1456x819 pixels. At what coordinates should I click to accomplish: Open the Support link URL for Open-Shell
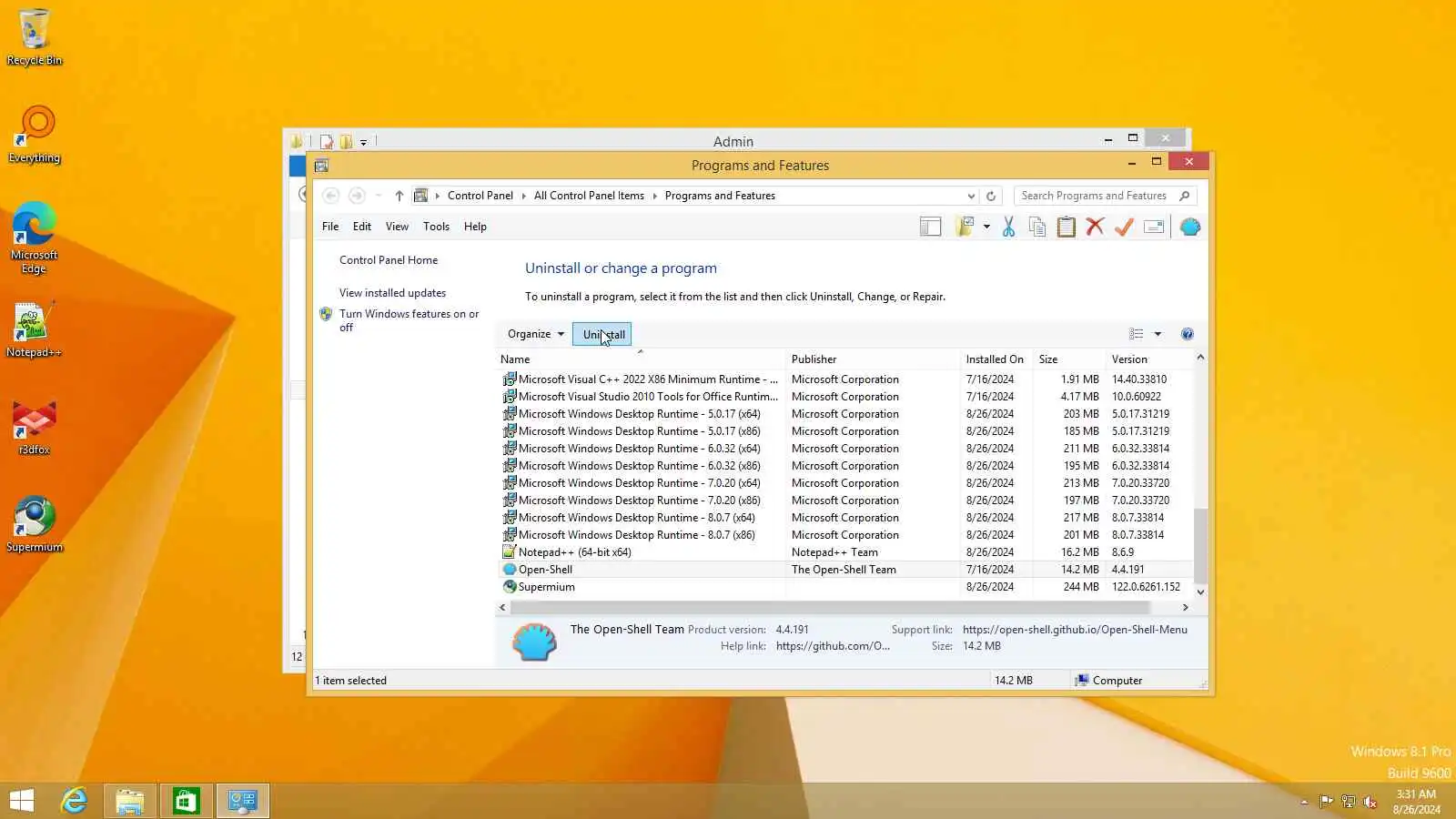click(x=1075, y=630)
